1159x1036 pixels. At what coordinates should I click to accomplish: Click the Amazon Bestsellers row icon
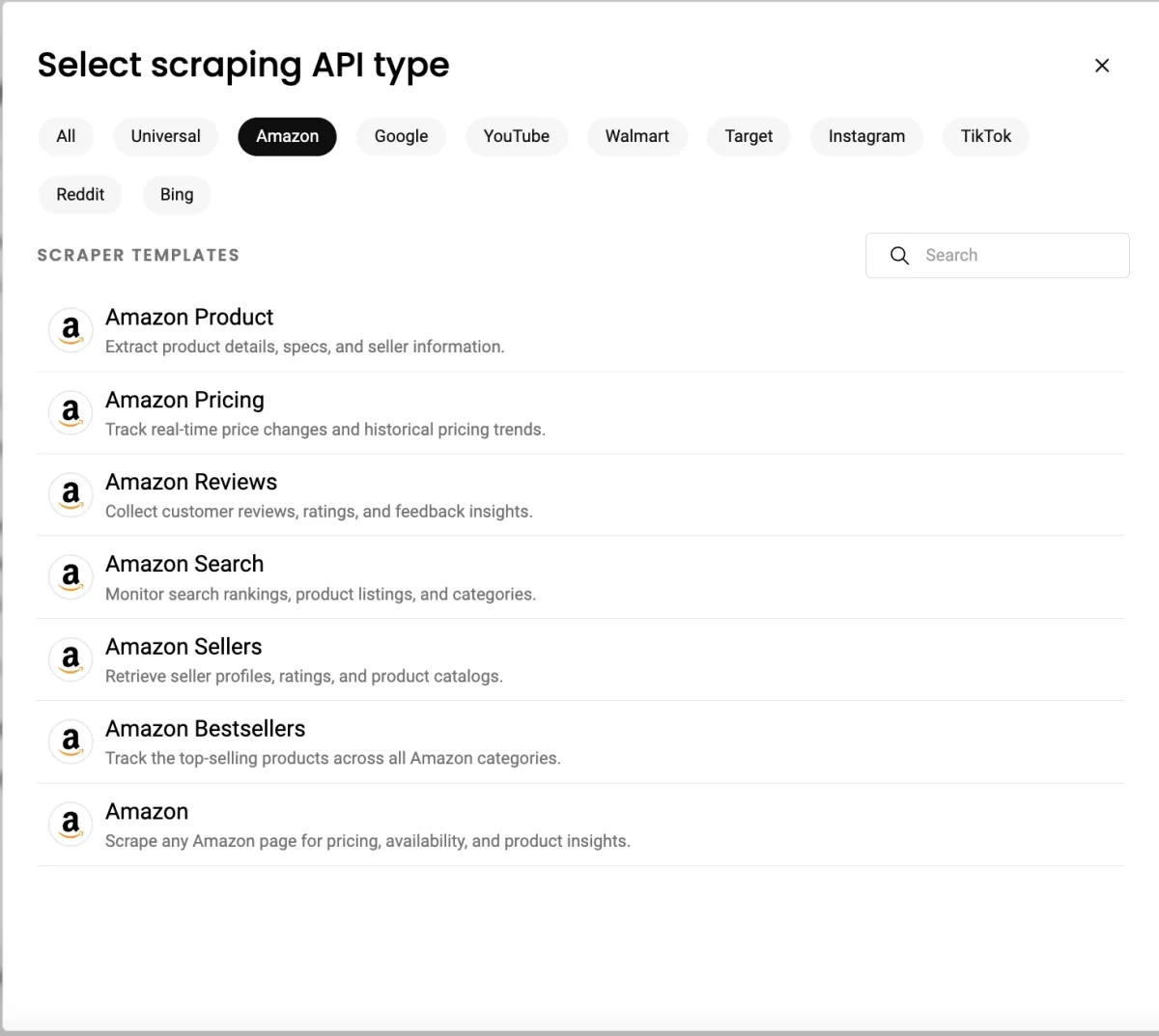tap(71, 742)
